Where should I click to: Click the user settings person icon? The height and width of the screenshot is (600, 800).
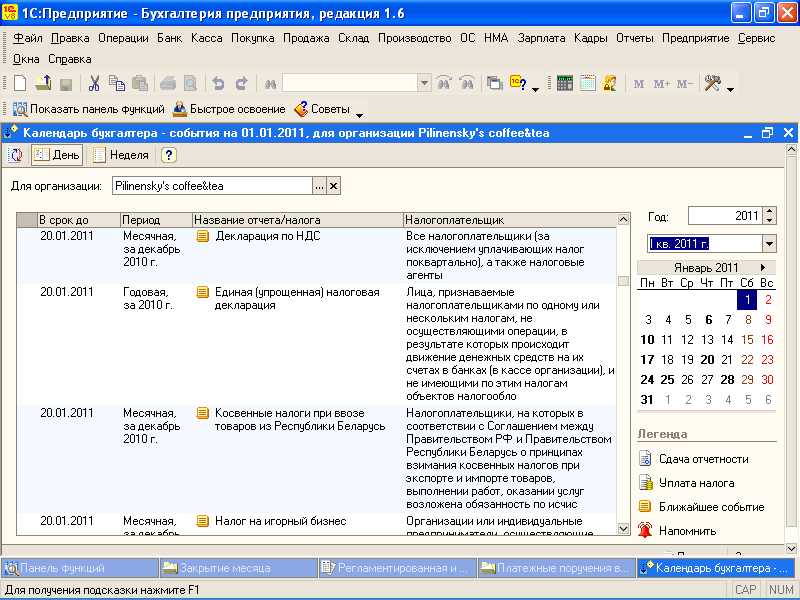pos(610,83)
